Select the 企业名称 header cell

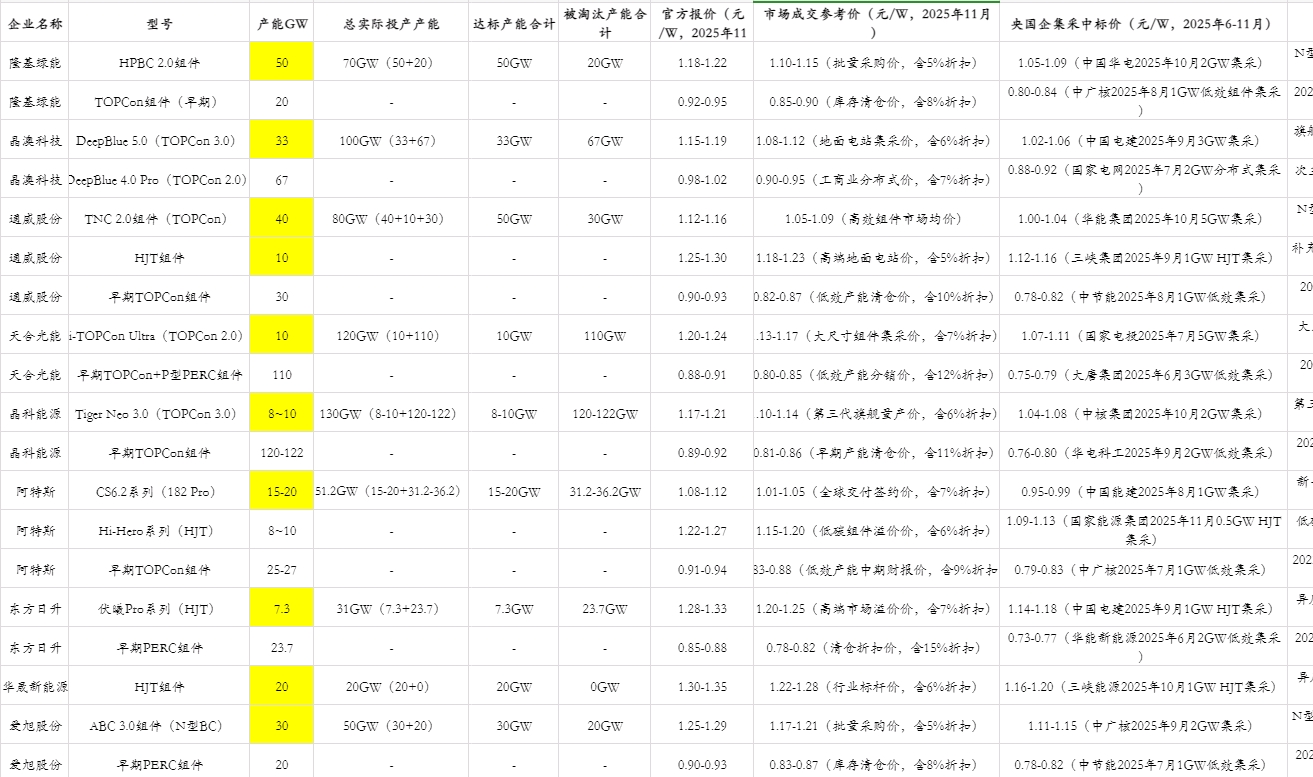(x=35, y=22)
